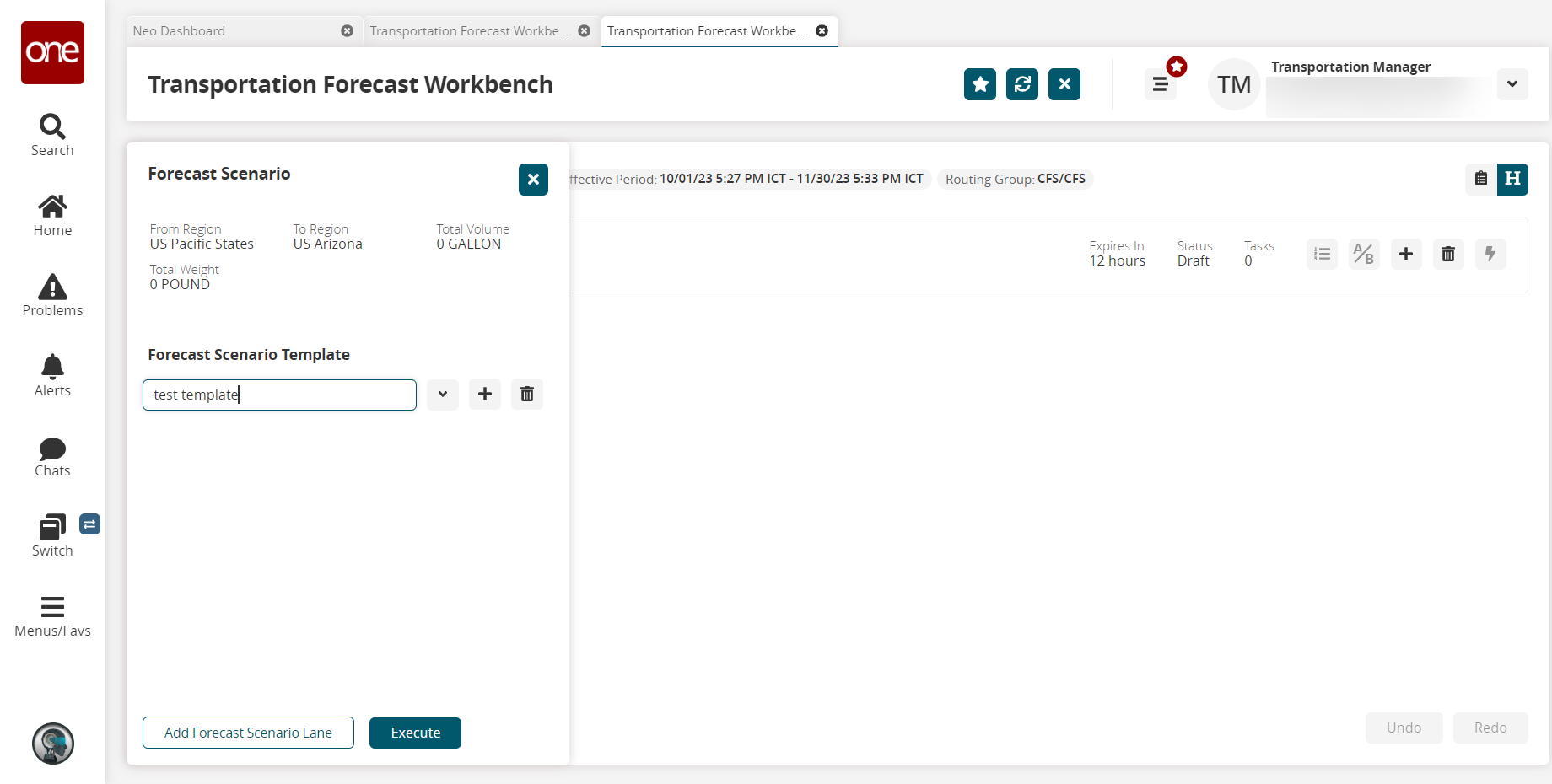
Task: Click the blue swap arrows badge beside Switch
Action: 89,524
